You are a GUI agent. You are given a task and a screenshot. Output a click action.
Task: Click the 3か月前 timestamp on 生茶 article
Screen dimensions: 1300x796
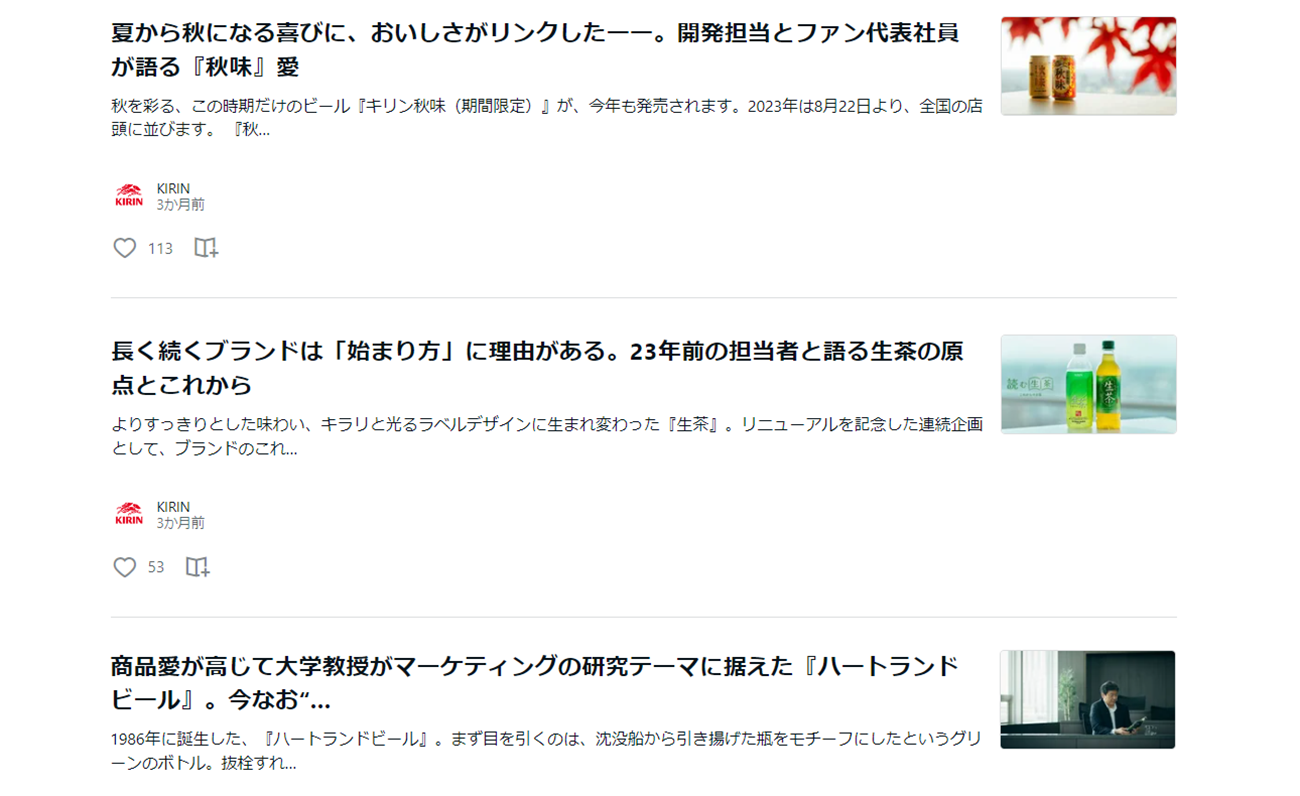coord(180,523)
